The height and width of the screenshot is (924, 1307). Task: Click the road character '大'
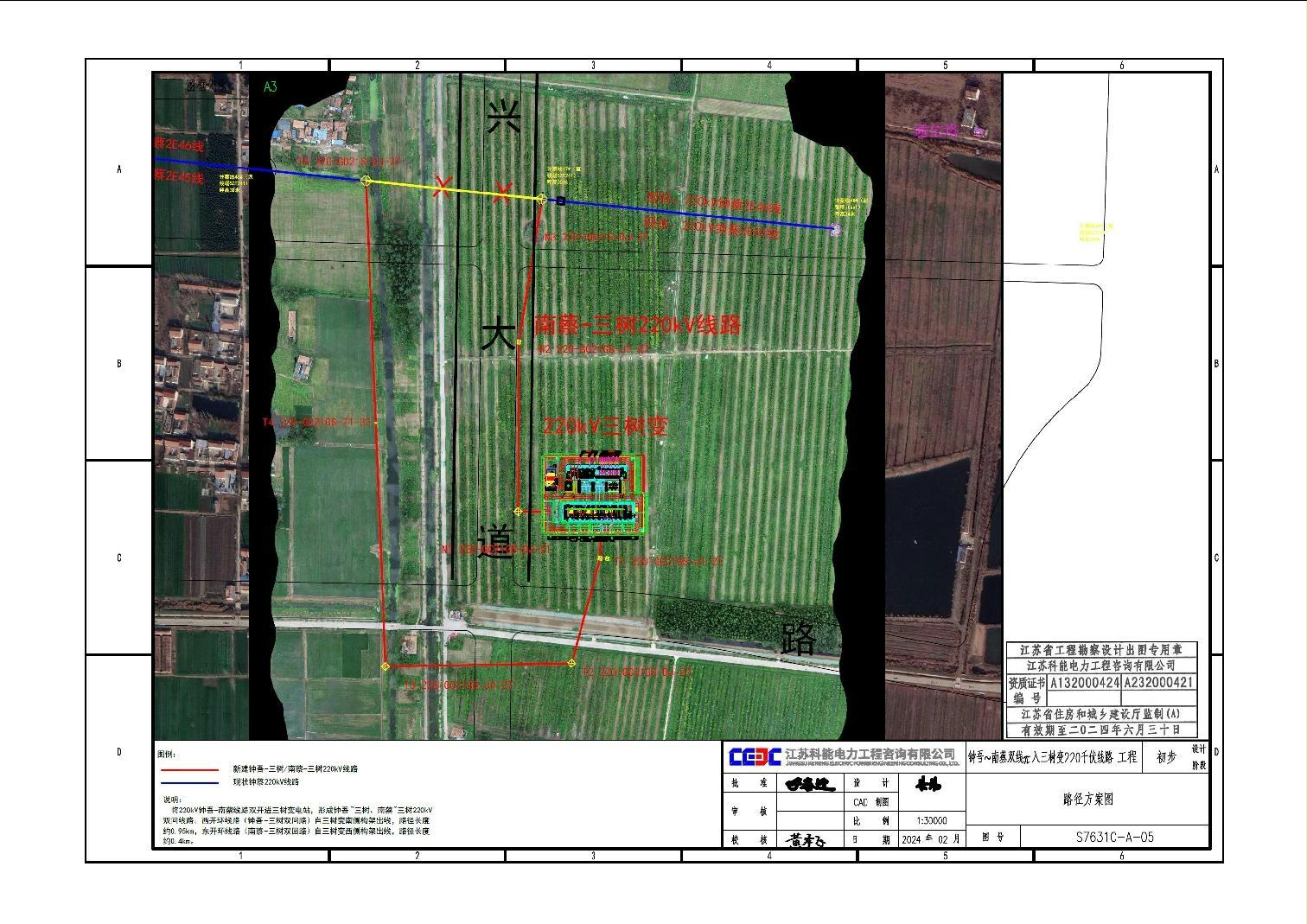[498, 334]
